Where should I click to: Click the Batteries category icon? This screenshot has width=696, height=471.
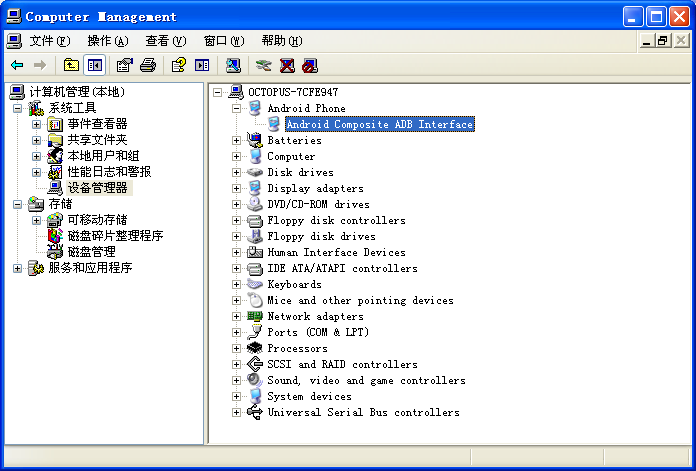click(x=255, y=140)
